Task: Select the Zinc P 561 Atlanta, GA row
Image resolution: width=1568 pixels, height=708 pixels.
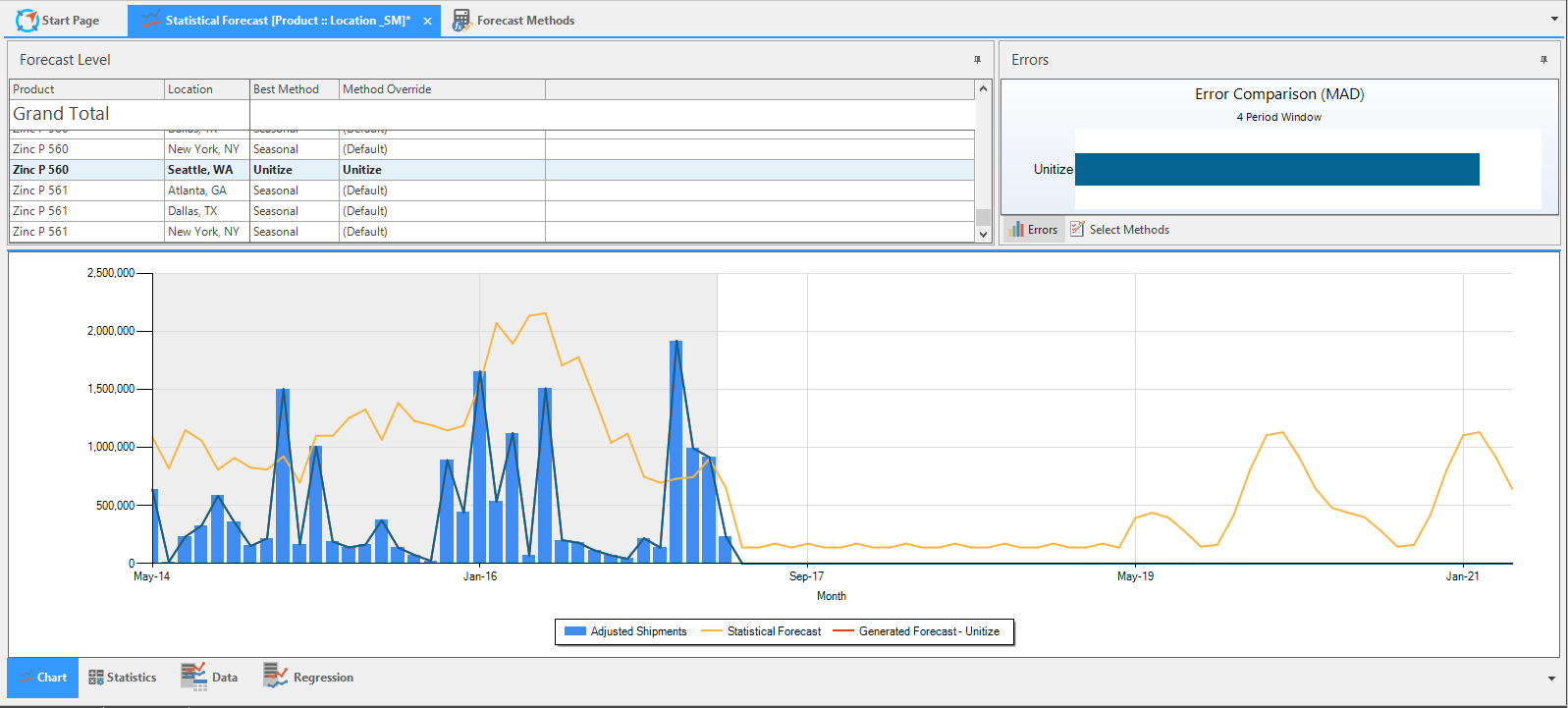Action: click(x=492, y=191)
